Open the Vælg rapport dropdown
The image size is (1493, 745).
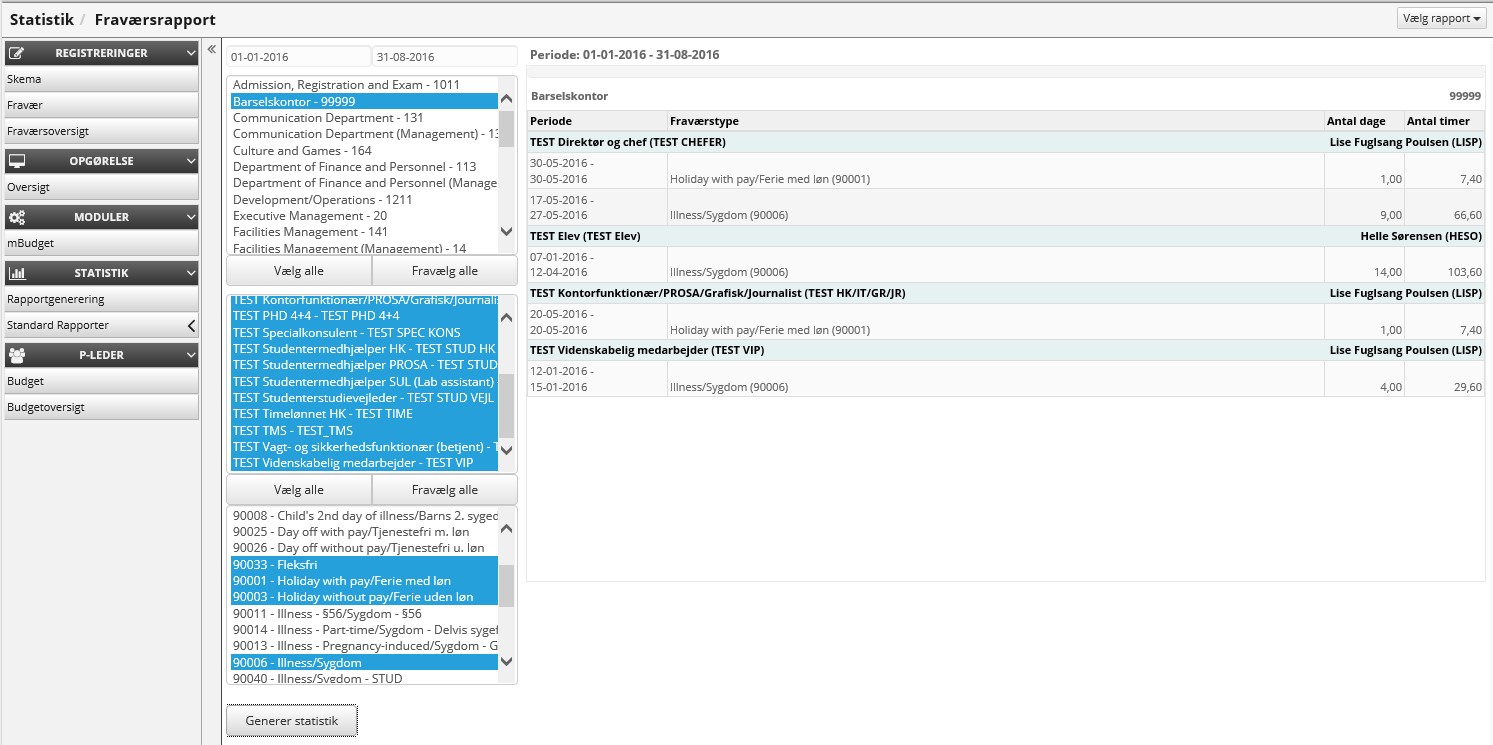[1440, 18]
